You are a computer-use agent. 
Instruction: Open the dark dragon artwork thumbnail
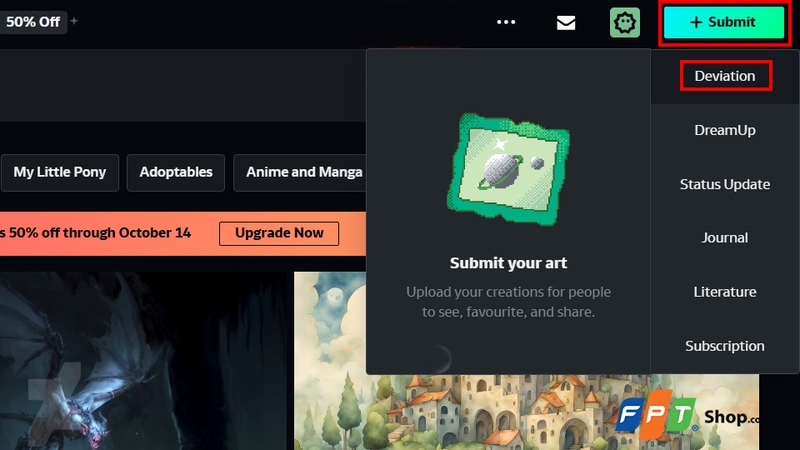click(x=143, y=361)
